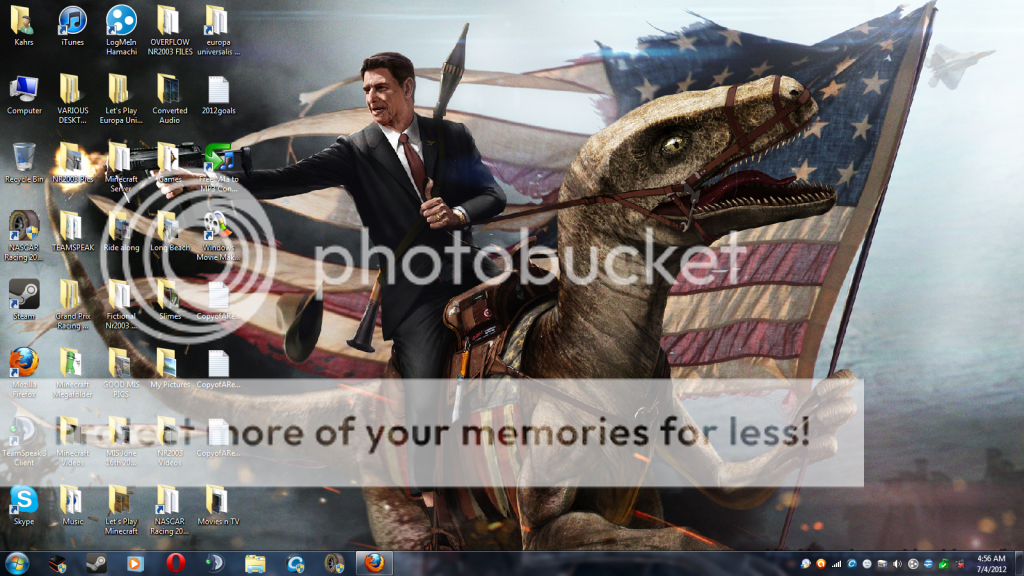Screen dimensions: 1024x576
Task: Click the Show desktop button
Action: pos(1019,564)
